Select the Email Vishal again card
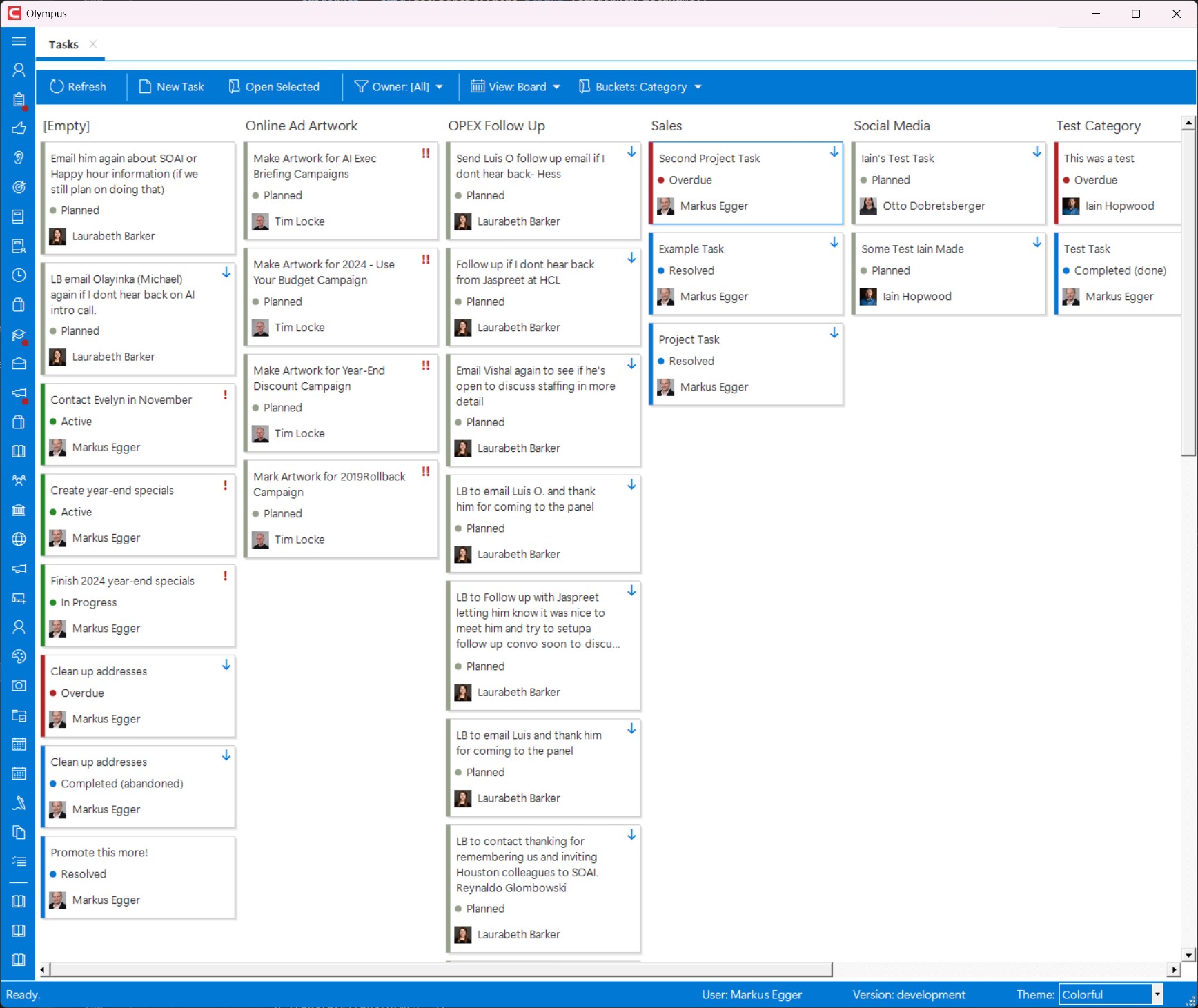The width and height of the screenshot is (1198, 1008). [x=544, y=410]
